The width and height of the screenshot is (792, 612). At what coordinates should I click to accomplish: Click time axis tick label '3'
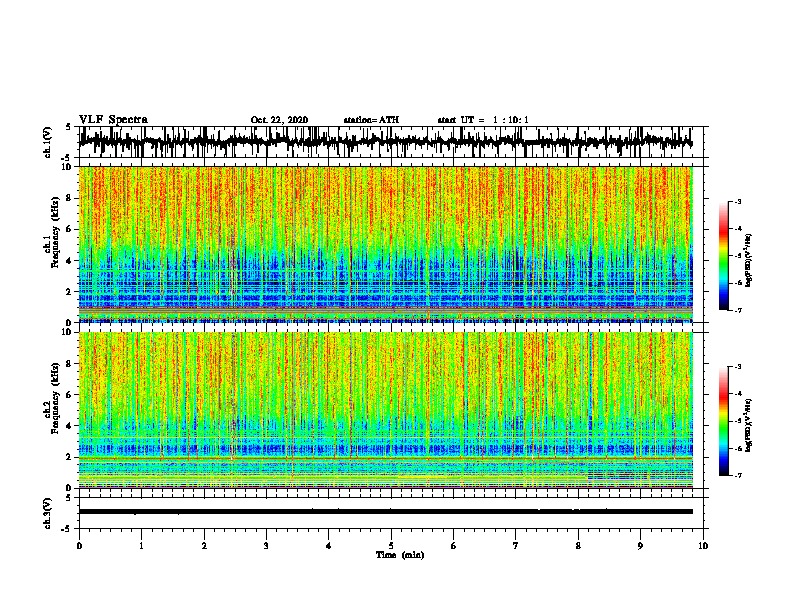coord(267,546)
